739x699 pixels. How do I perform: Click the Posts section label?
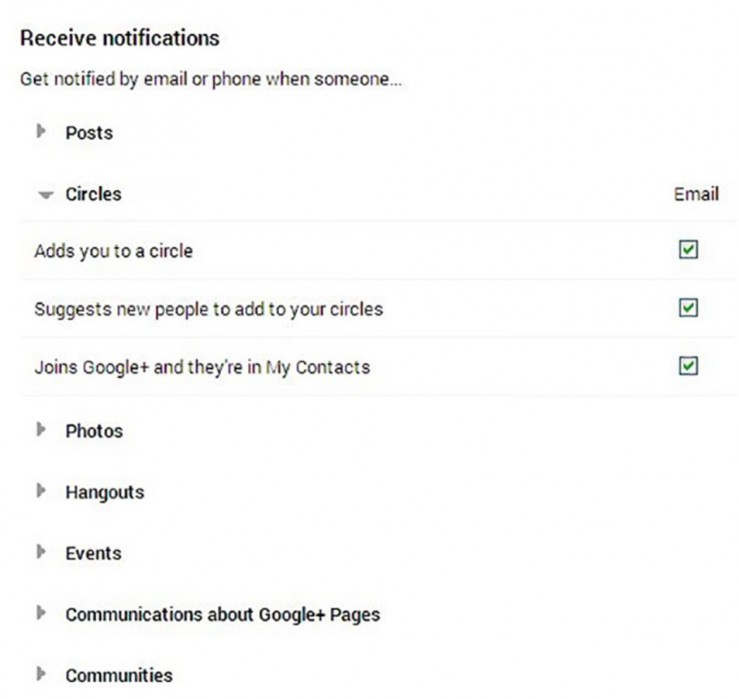coord(89,133)
